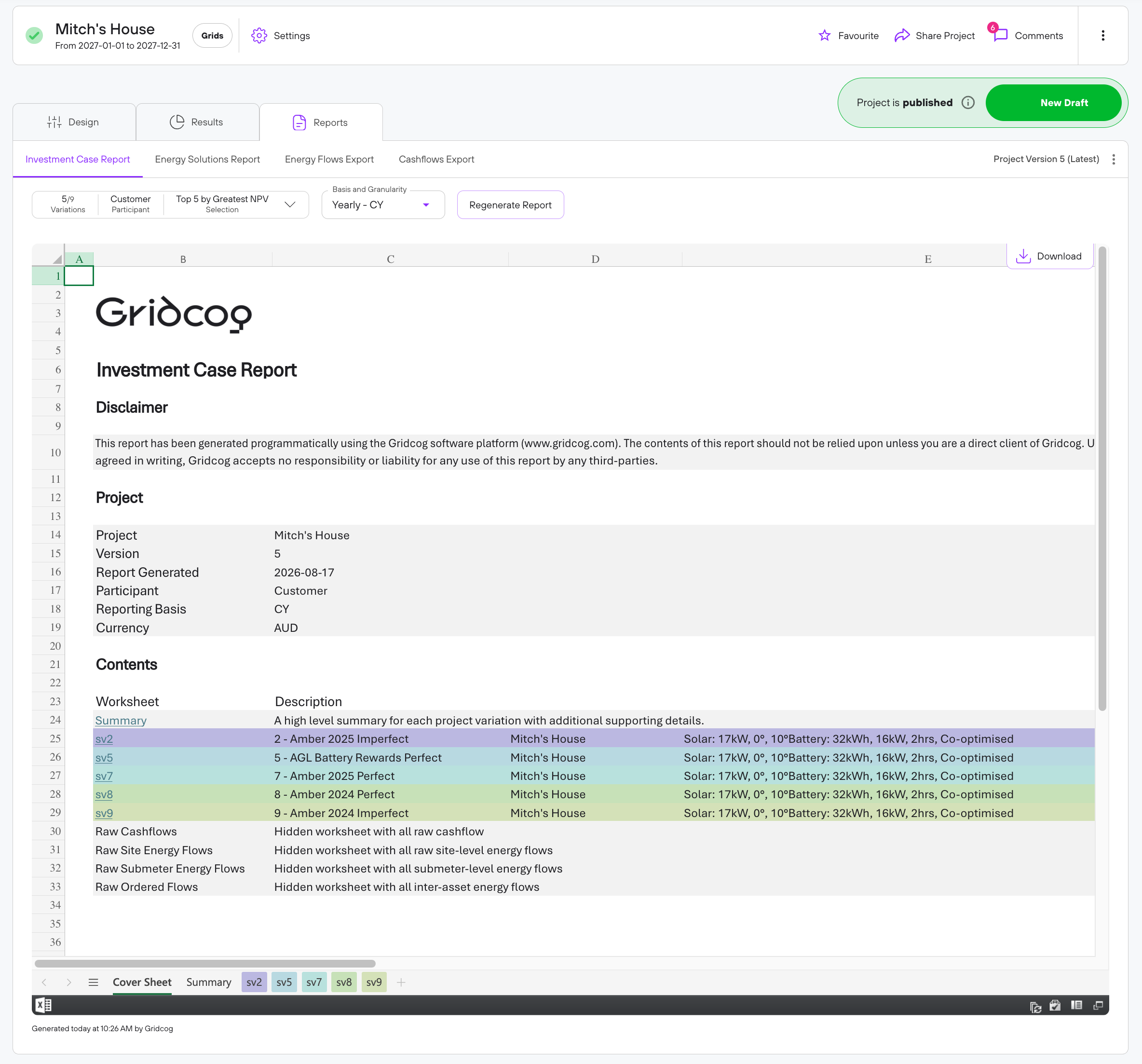
Task: Click the spreadsheet vertical scrollbar
Action: click(x=1102, y=478)
